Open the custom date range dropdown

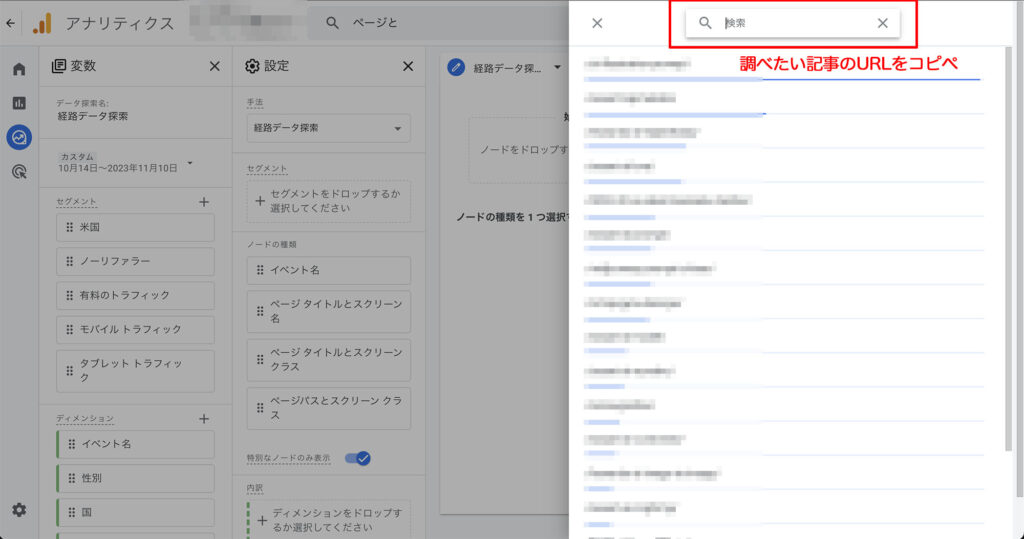pos(190,163)
